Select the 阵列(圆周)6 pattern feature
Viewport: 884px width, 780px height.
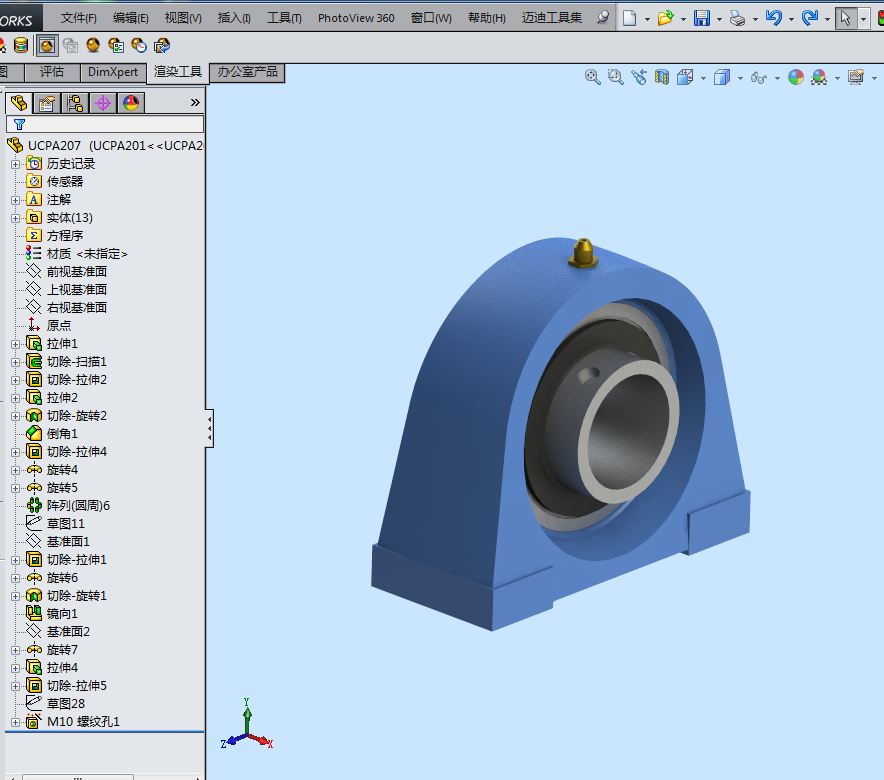78,506
